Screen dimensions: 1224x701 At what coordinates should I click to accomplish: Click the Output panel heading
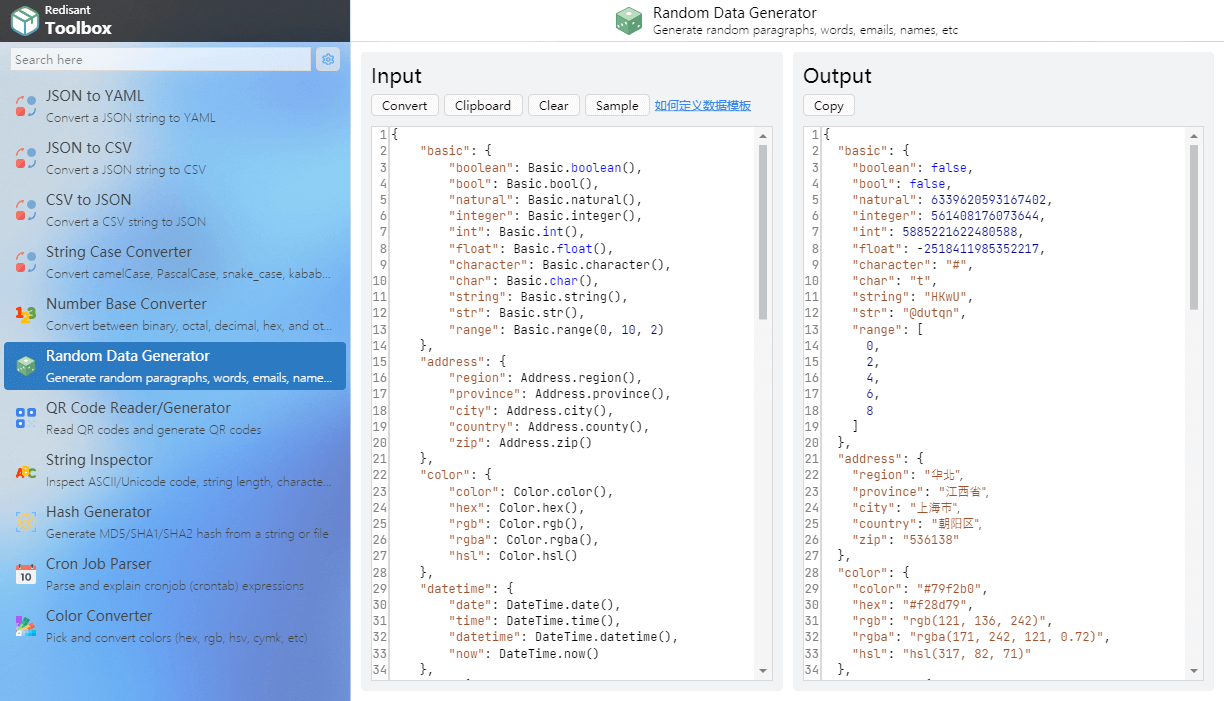[838, 76]
